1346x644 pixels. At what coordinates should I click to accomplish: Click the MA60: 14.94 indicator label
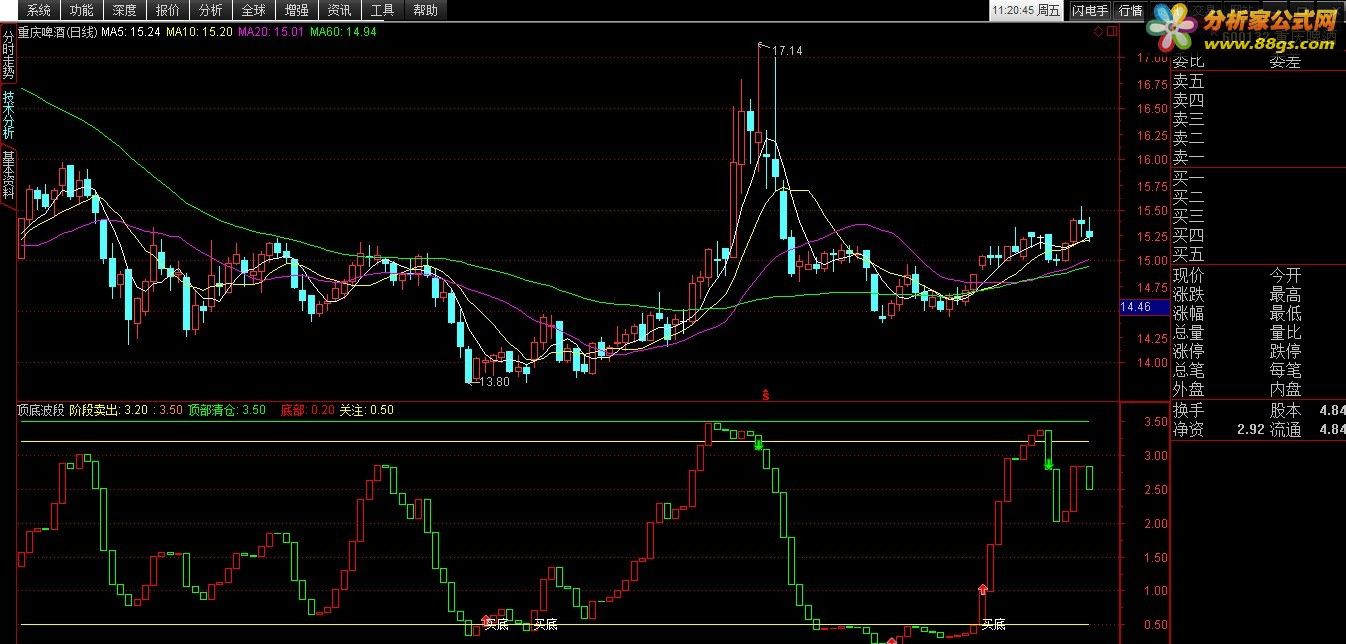coord(343,32)
